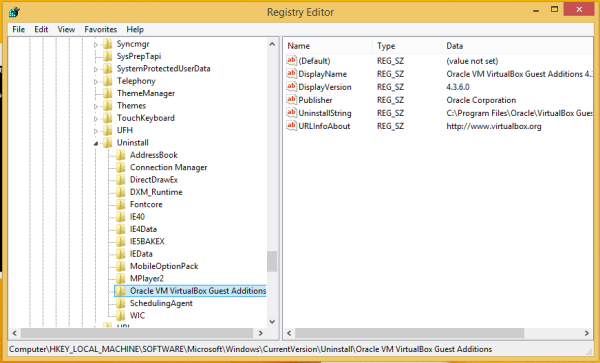Click the MPlayer2 folder icon

click(121, 278)
